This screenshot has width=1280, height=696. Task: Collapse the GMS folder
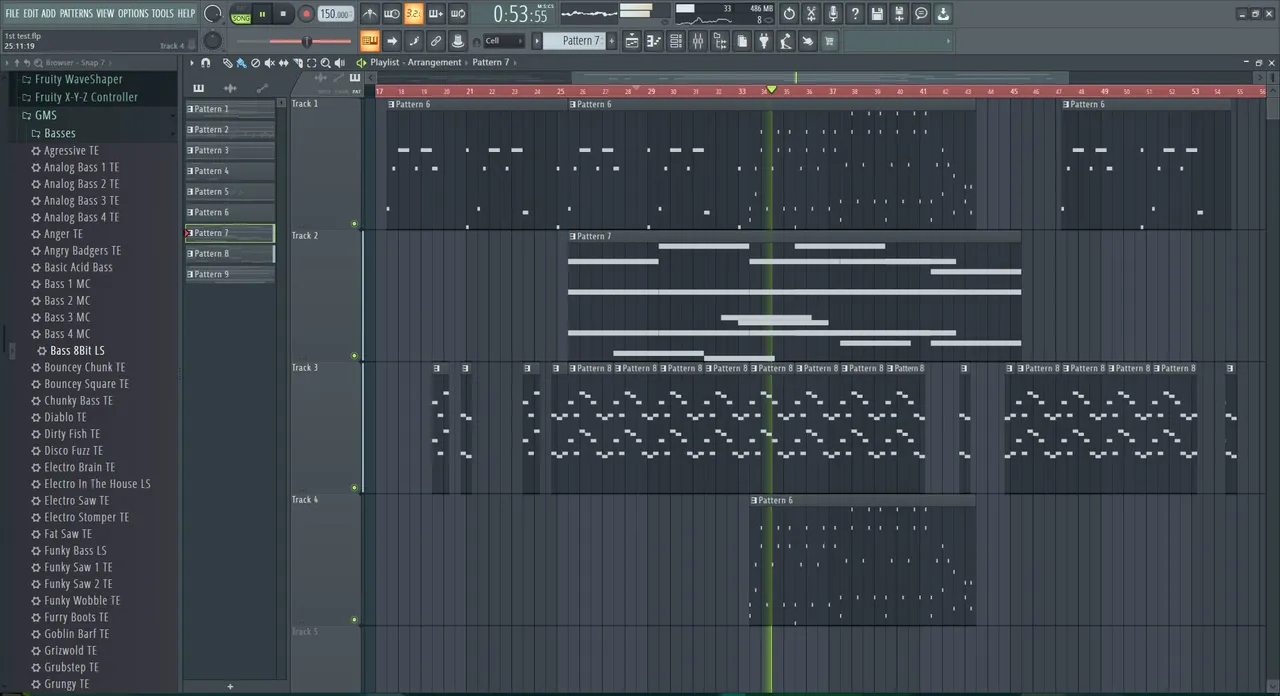[x=45, y=115]
